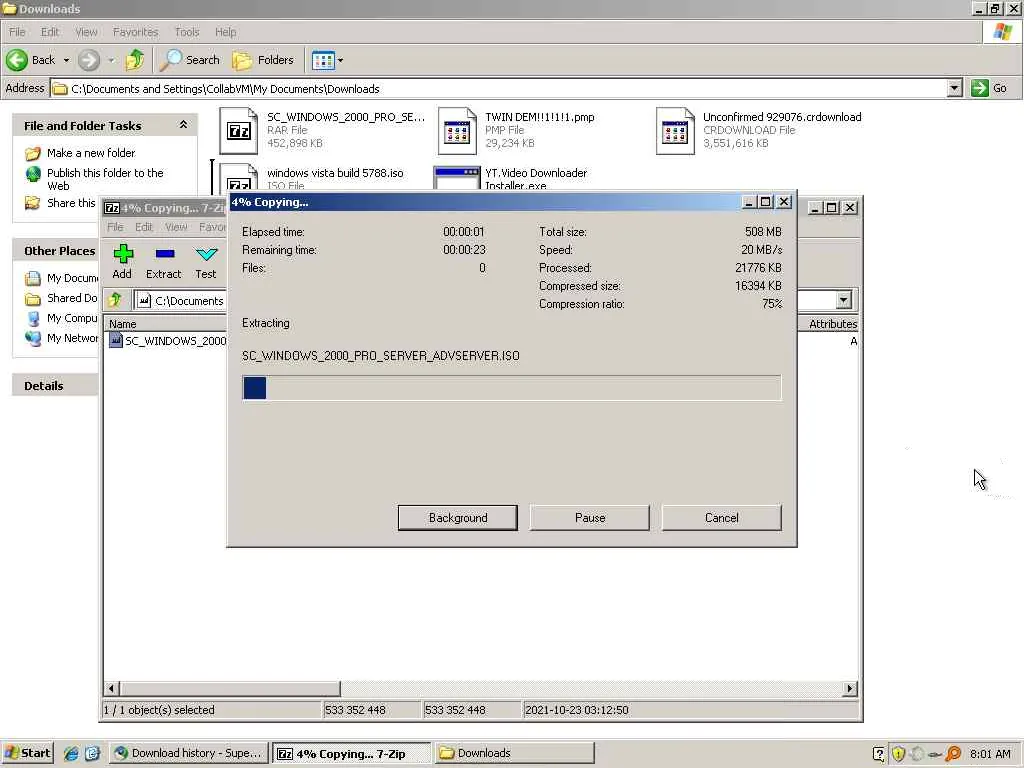This screenshot has height=768, width=1024.
Task: Select the TWIN DEM!!1!1!1.pmp file icon
Action: coord(456,131)
